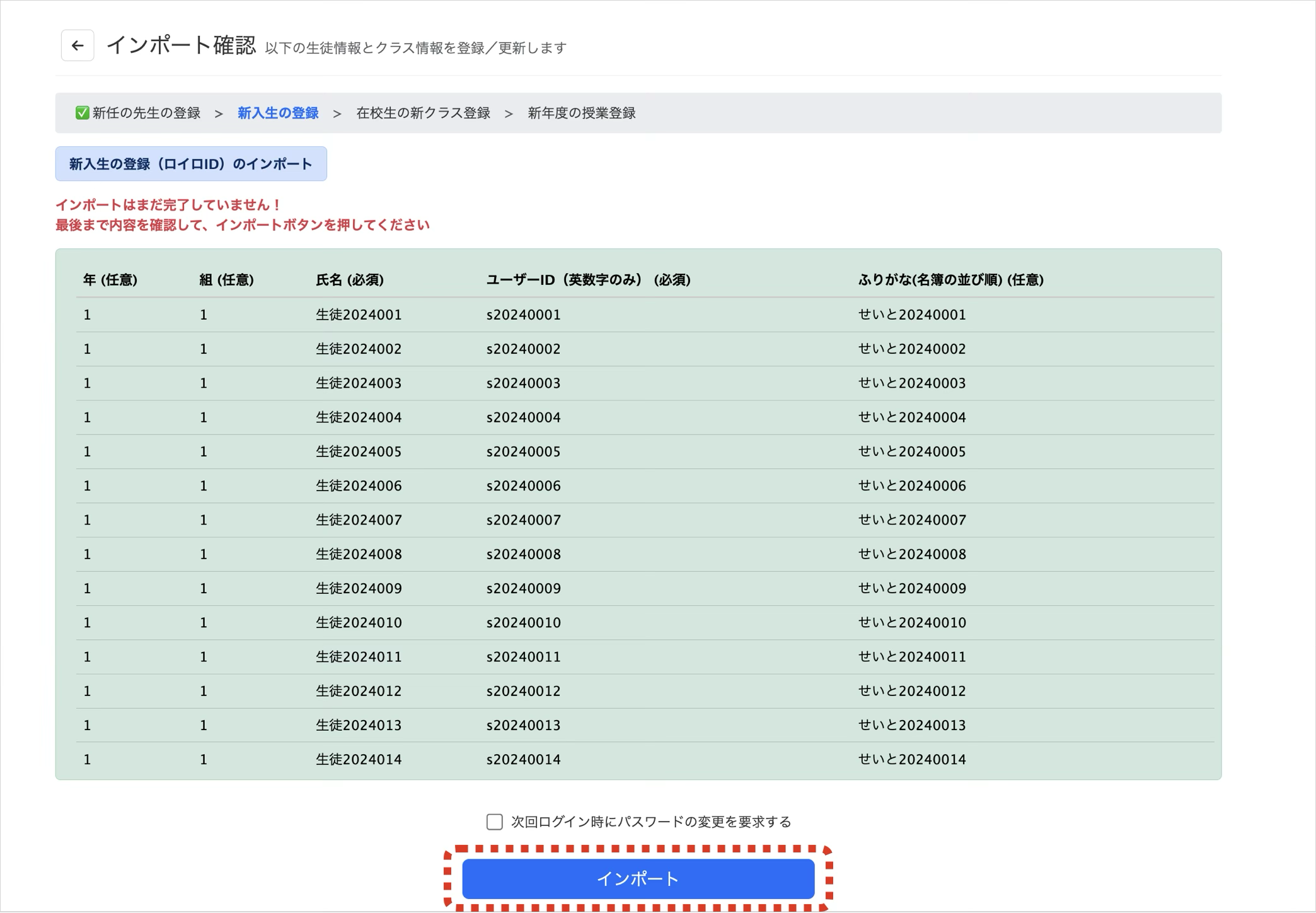
Task: Click the back arrow button
Action: click(78, 45)
